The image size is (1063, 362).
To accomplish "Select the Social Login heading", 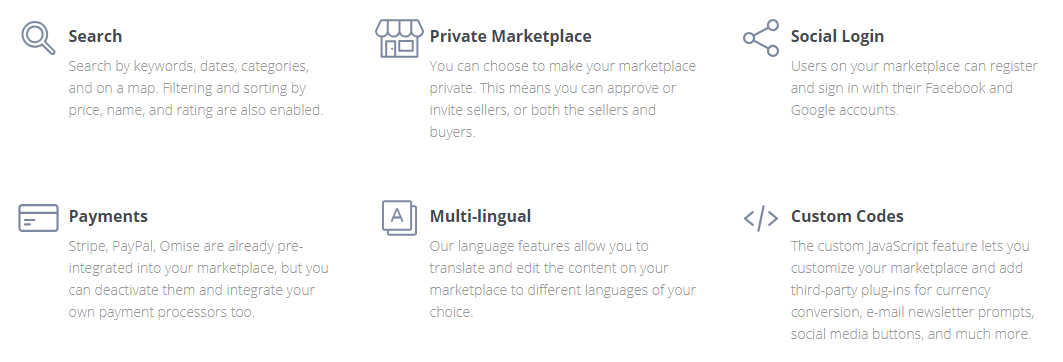I will (837, 36).
